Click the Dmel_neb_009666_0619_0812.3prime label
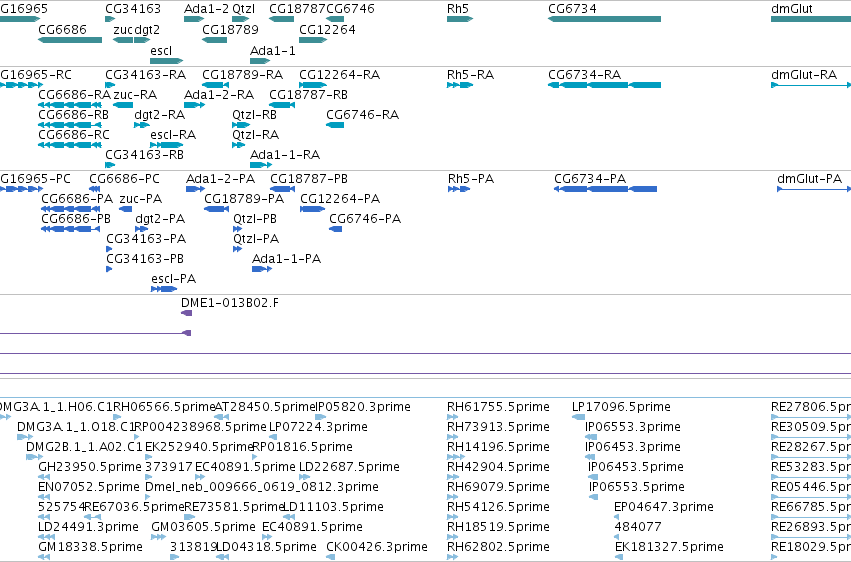 [x=262, y=487]
